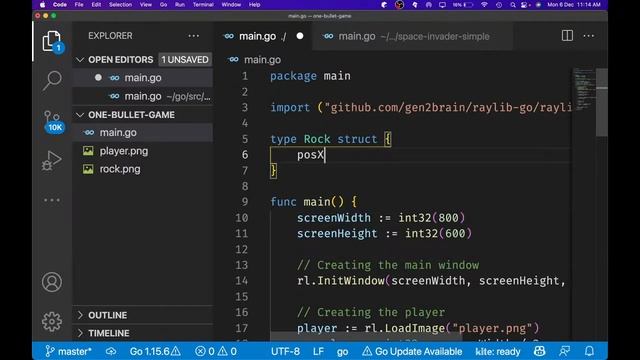Click the code minimap
This screenshot has height=360, width=640.
pos(583,90)
